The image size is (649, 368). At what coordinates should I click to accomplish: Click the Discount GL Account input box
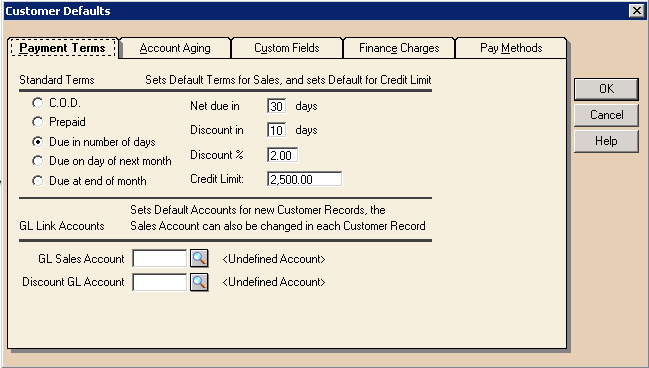160,282
